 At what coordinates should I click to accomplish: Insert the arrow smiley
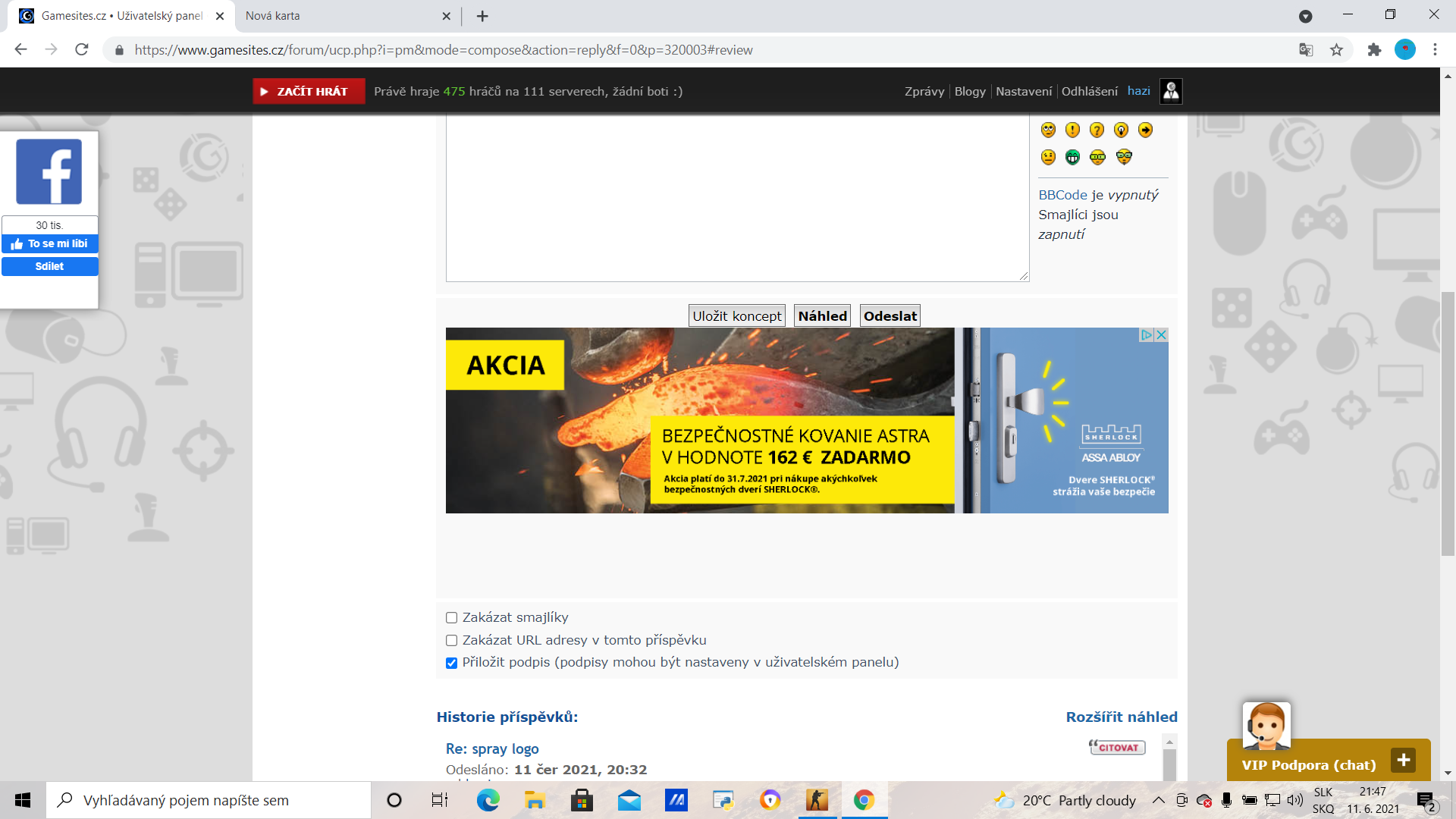[x=1145, y=130]
